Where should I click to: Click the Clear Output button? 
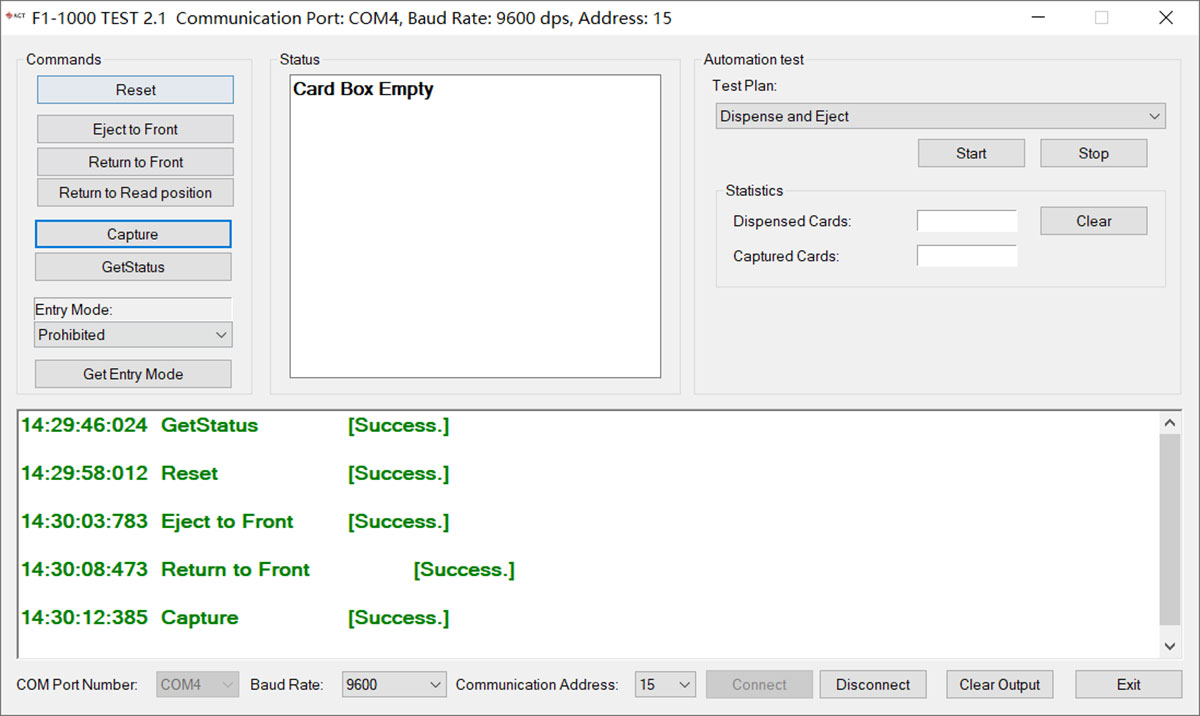(999, 685)
